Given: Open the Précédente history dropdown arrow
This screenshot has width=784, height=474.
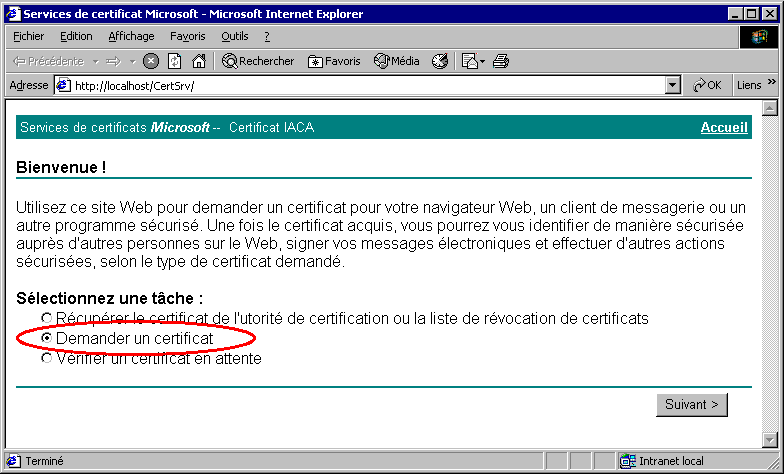Looking at the screenshot, I should point(96,62).
